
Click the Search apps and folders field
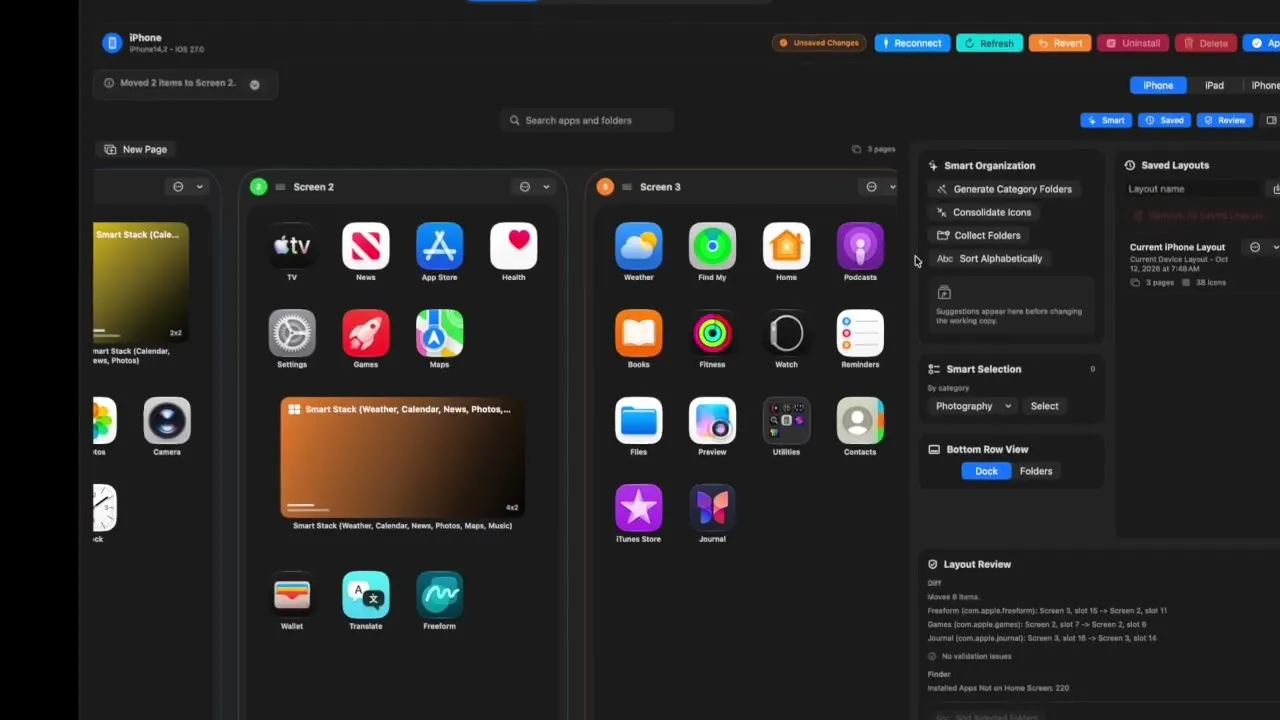pyautogui.click(x=586, y=120)
